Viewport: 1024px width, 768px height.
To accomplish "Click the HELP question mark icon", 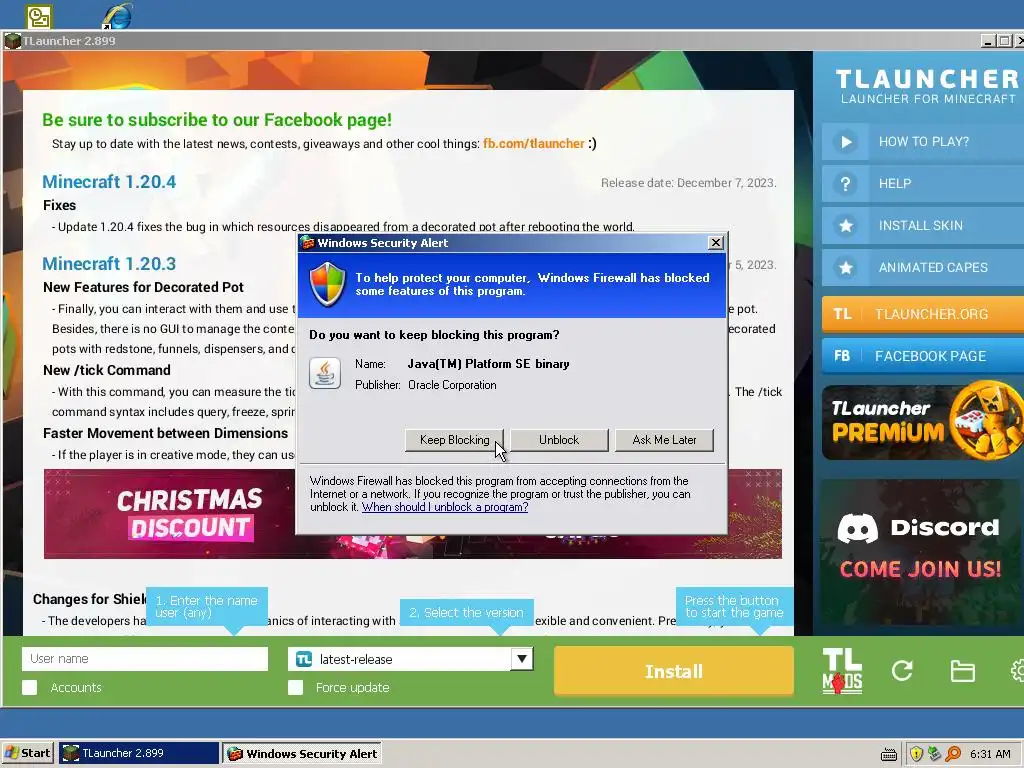I will click(x=845, y=184).
